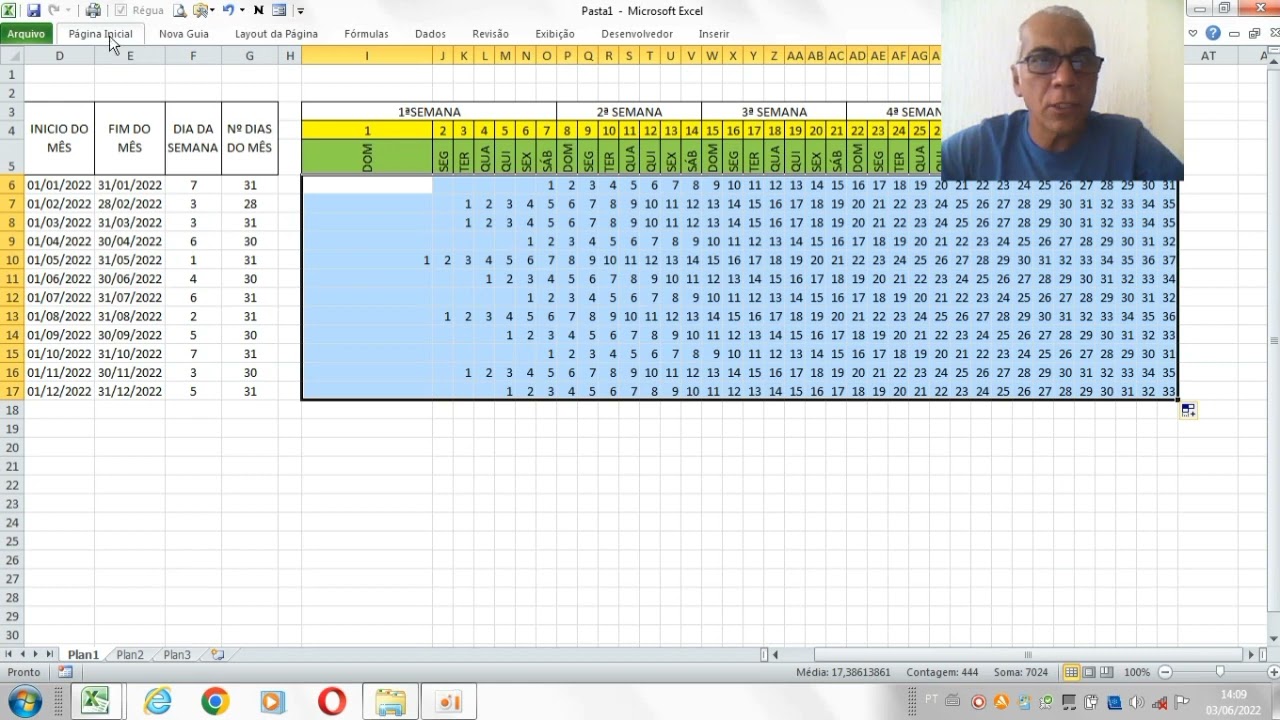Switch to the Plan2 sheet tab
1280x720 pixels.
(x=130, y=655)
